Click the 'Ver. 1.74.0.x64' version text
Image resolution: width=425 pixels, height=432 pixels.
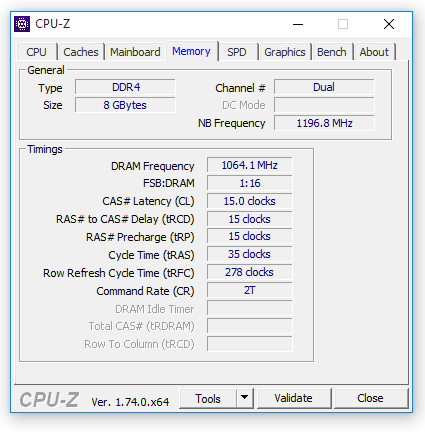tap(130, 402)
